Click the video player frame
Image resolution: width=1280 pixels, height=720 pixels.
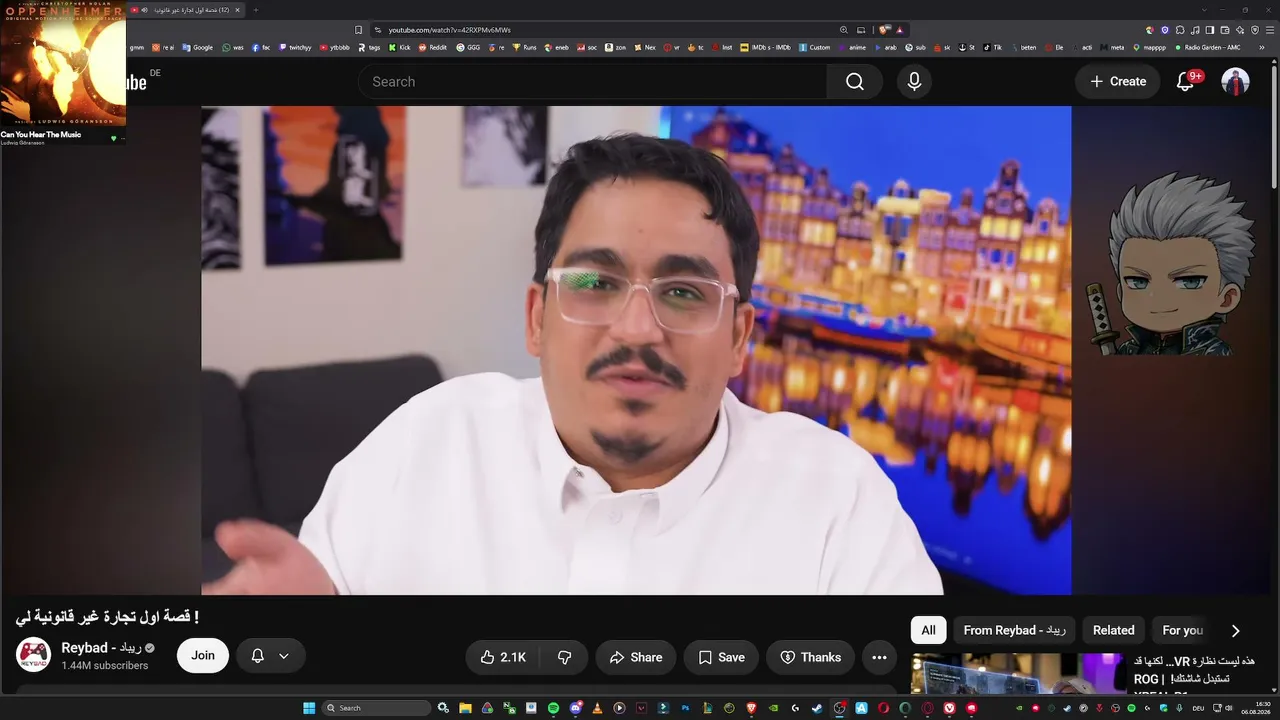[x=636, y=351]
